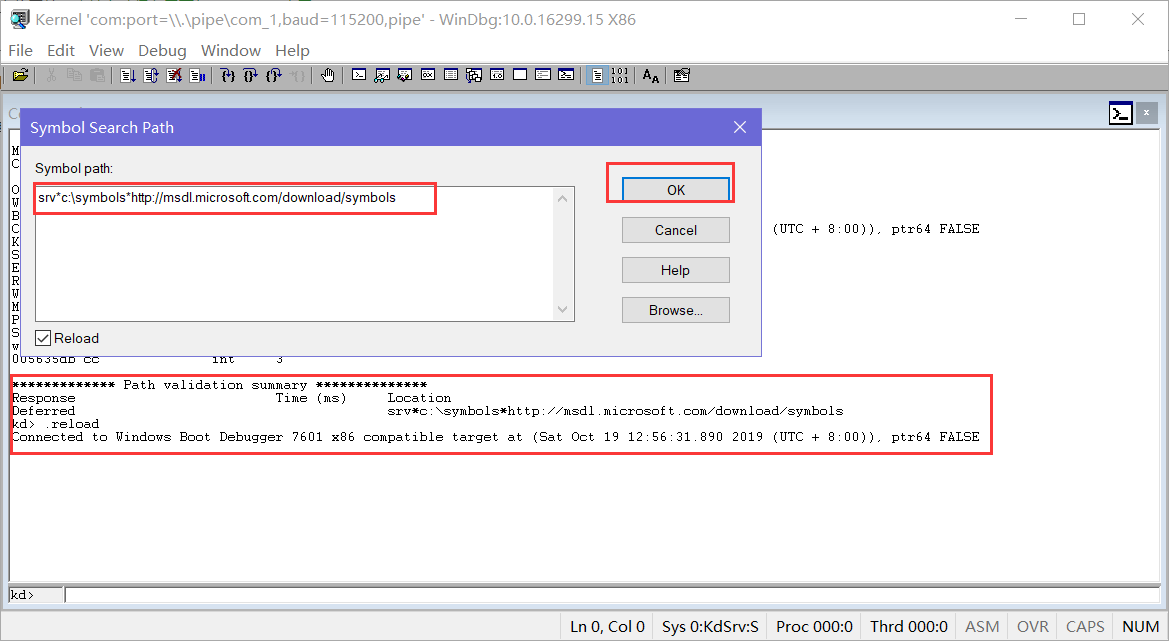1169x641 pixels.
Task: Close the docked Command window
Action: (x=1147, y=113)
